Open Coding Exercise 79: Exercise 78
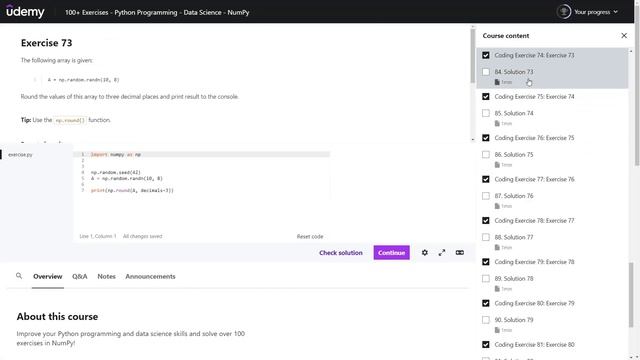Image resolution: width=640 pixels, height=360 pixels. pos(534,262)
